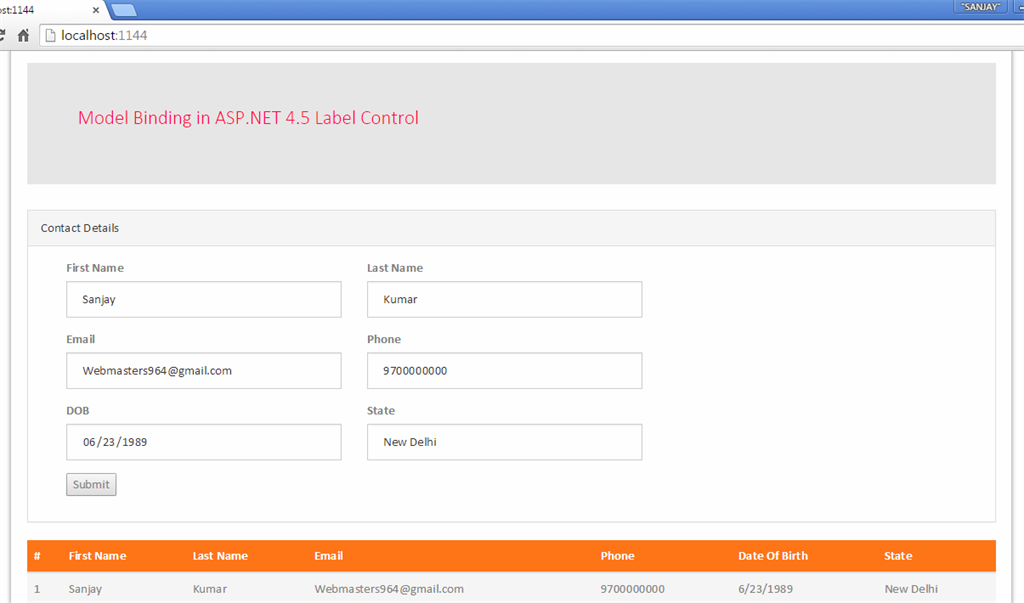Select the Phone number input field
This screenshot has width=1024, height=603.
[x=504, y=370]
